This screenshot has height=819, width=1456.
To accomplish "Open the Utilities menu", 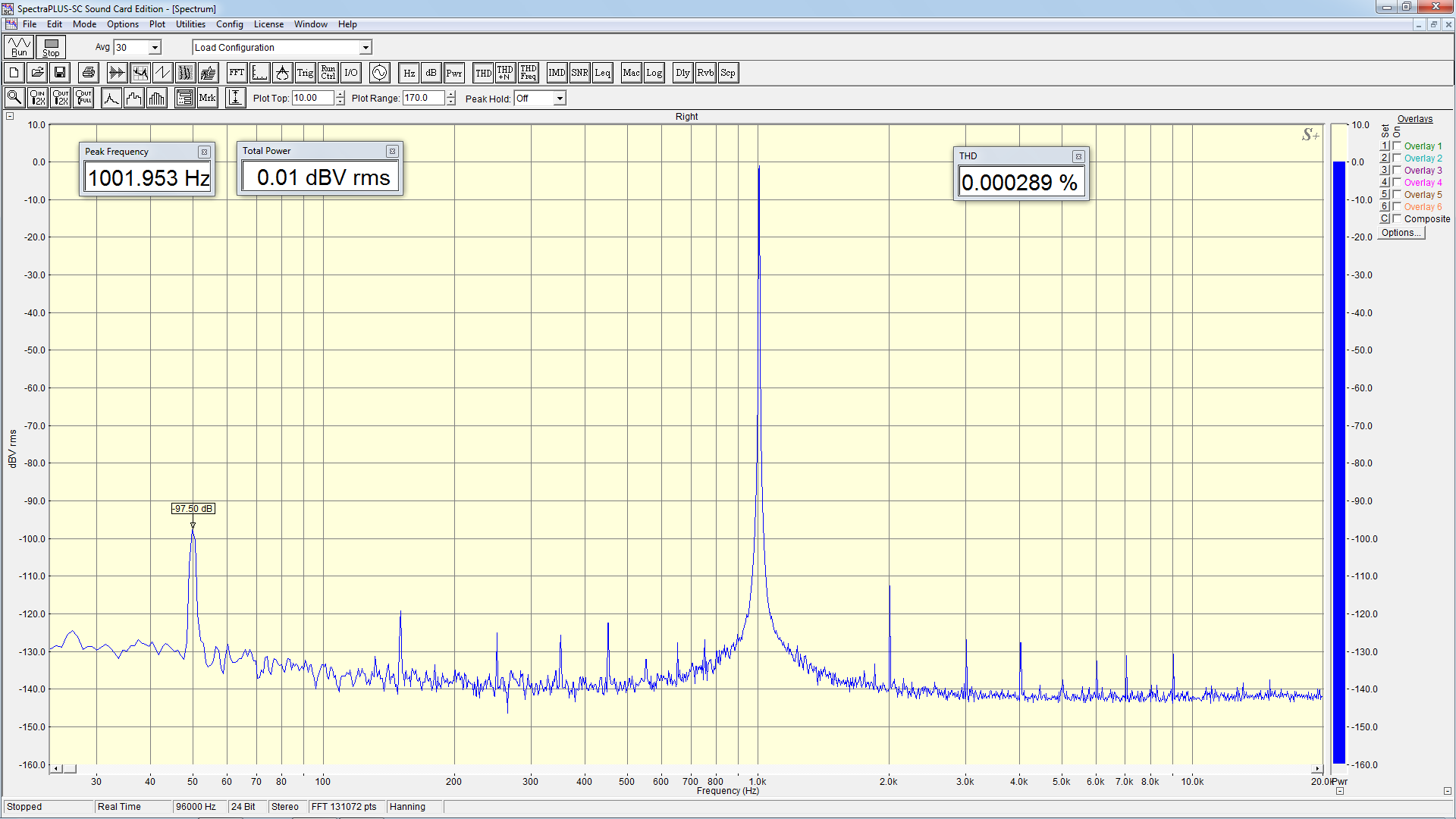I will click(x=190, y=24).
